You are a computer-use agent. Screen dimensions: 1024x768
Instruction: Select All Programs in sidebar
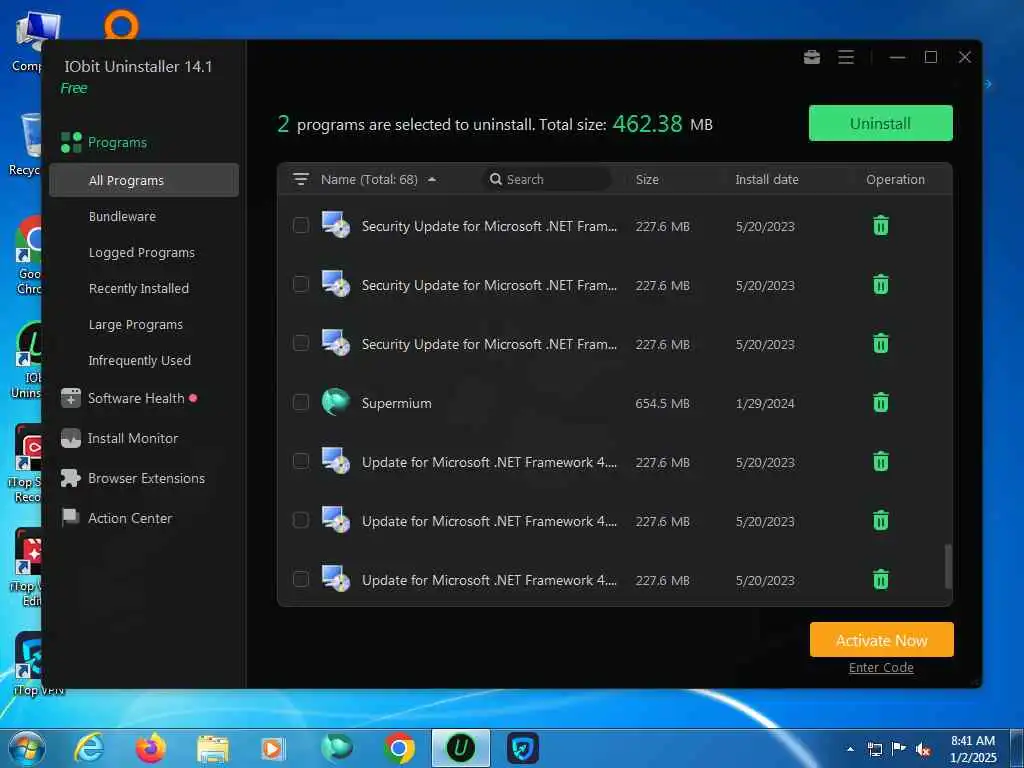(144, 180)
